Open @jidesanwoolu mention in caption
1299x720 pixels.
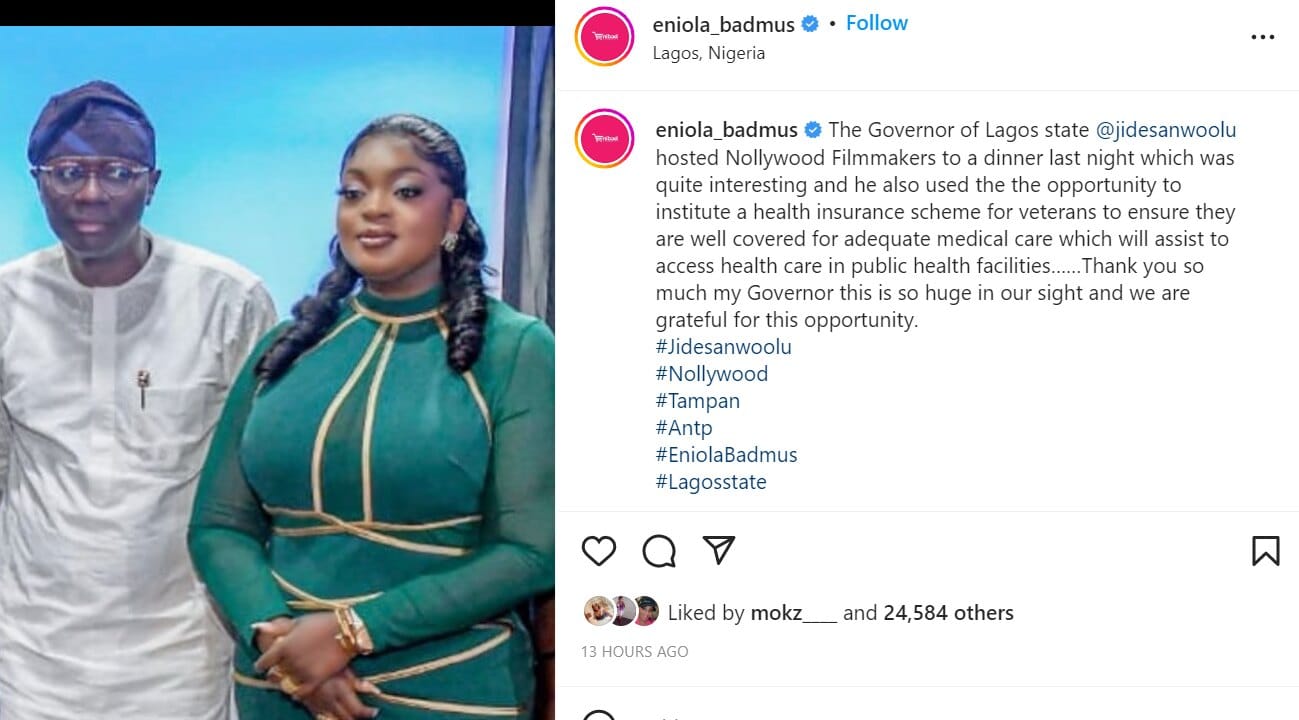coord(1166,130)
